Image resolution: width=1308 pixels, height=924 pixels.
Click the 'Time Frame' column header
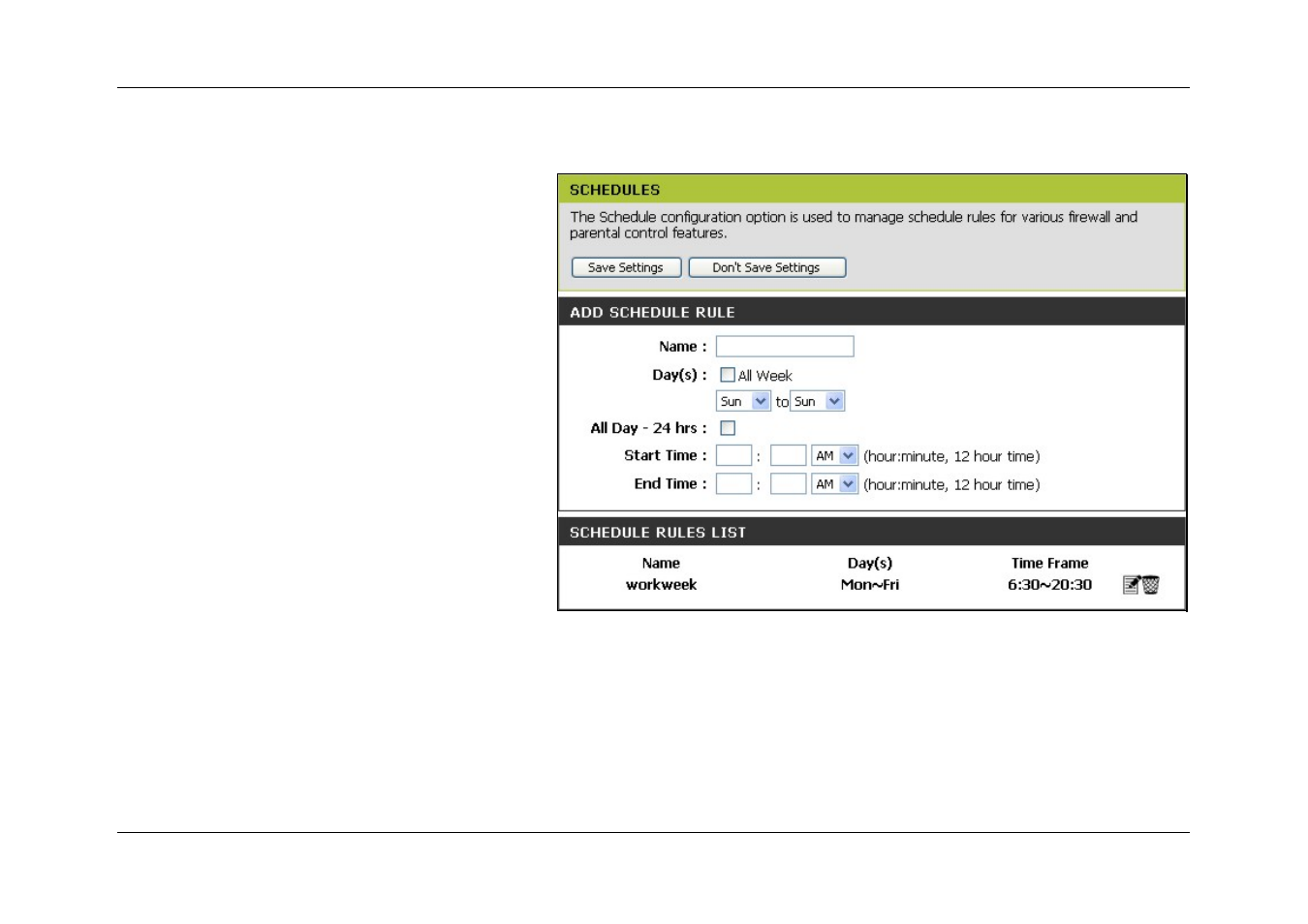1049,563
